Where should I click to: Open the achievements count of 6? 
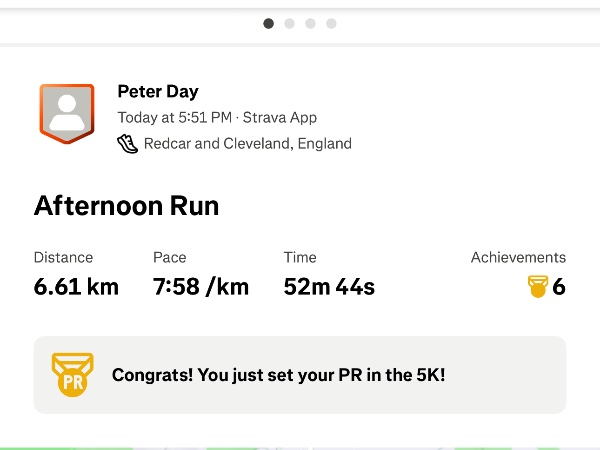(559, 287)
